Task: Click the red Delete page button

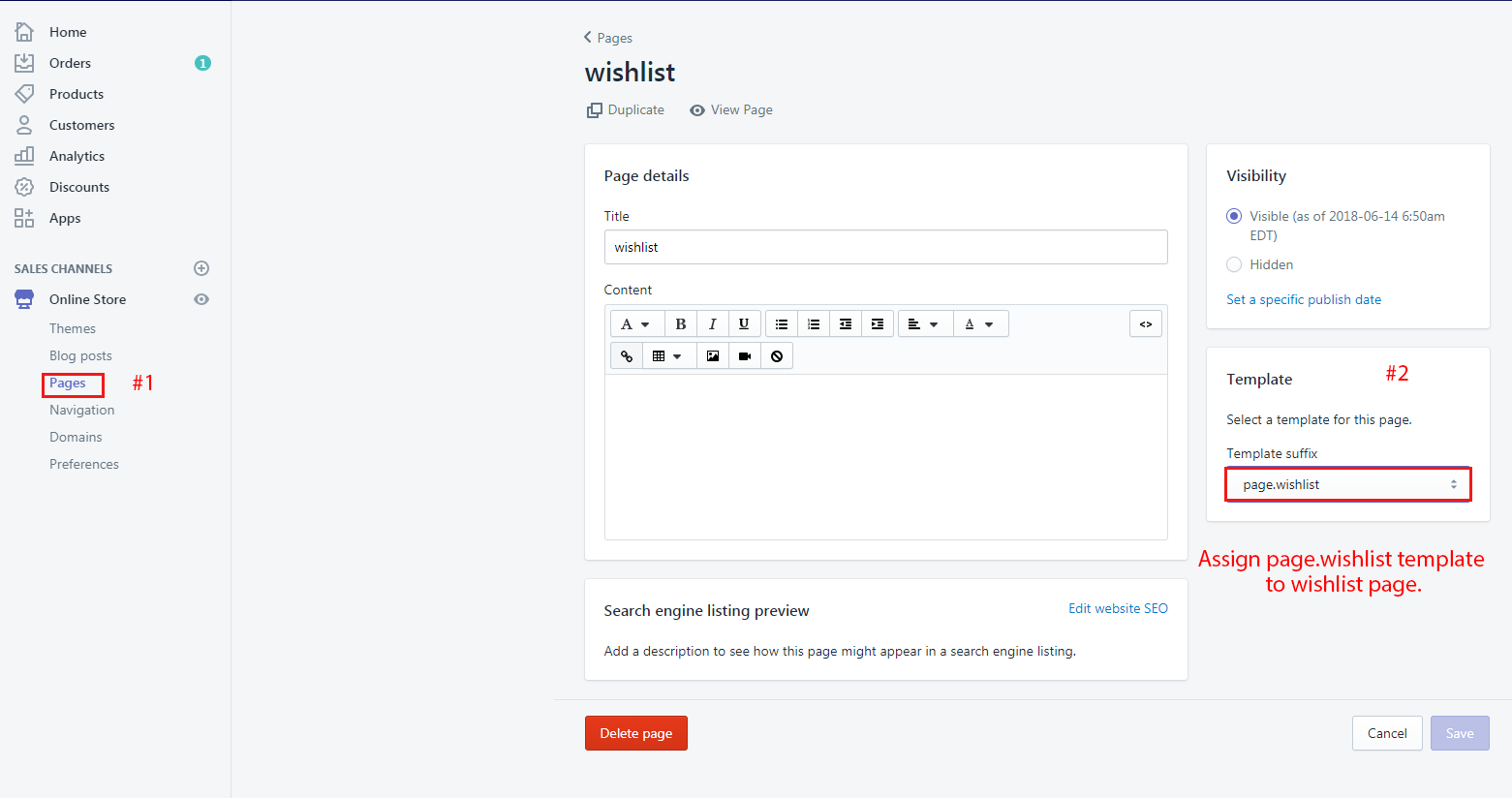Action: tap(635, 733)
